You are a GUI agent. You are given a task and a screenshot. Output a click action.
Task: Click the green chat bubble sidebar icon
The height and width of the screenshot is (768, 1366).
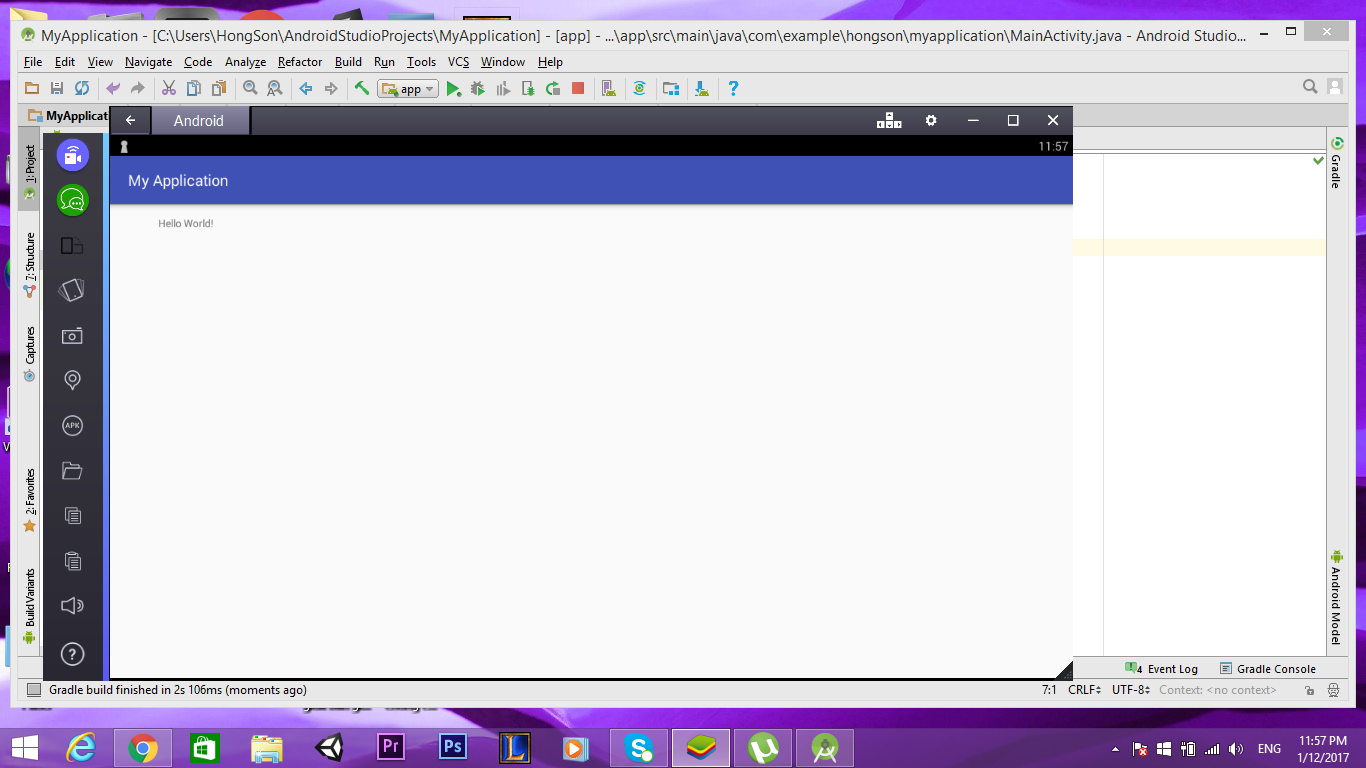(72, 200)
